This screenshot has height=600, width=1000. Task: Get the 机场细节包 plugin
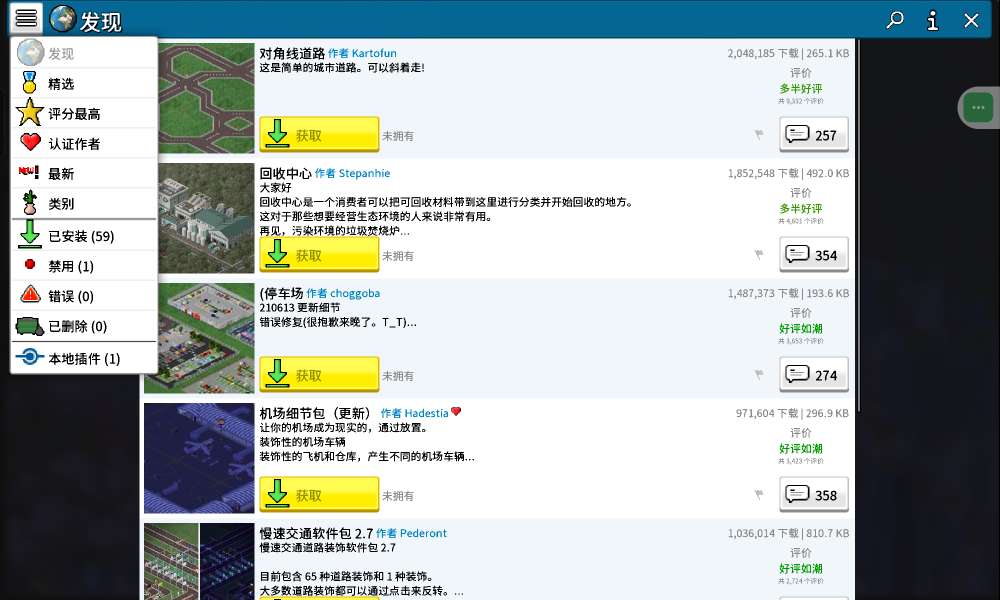point(319,494)
